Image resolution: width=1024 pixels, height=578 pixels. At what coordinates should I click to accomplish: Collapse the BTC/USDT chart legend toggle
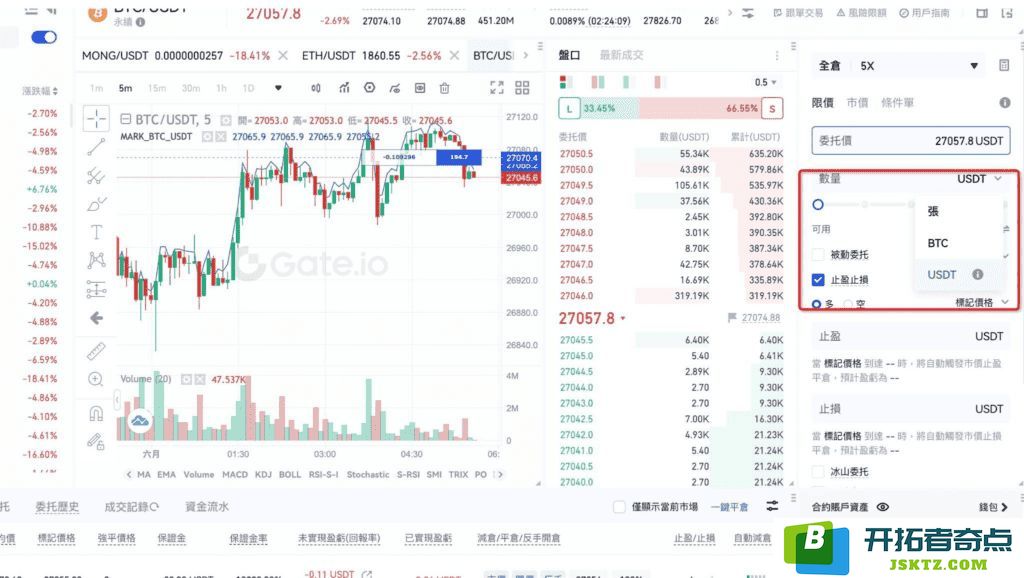(126, 119)
